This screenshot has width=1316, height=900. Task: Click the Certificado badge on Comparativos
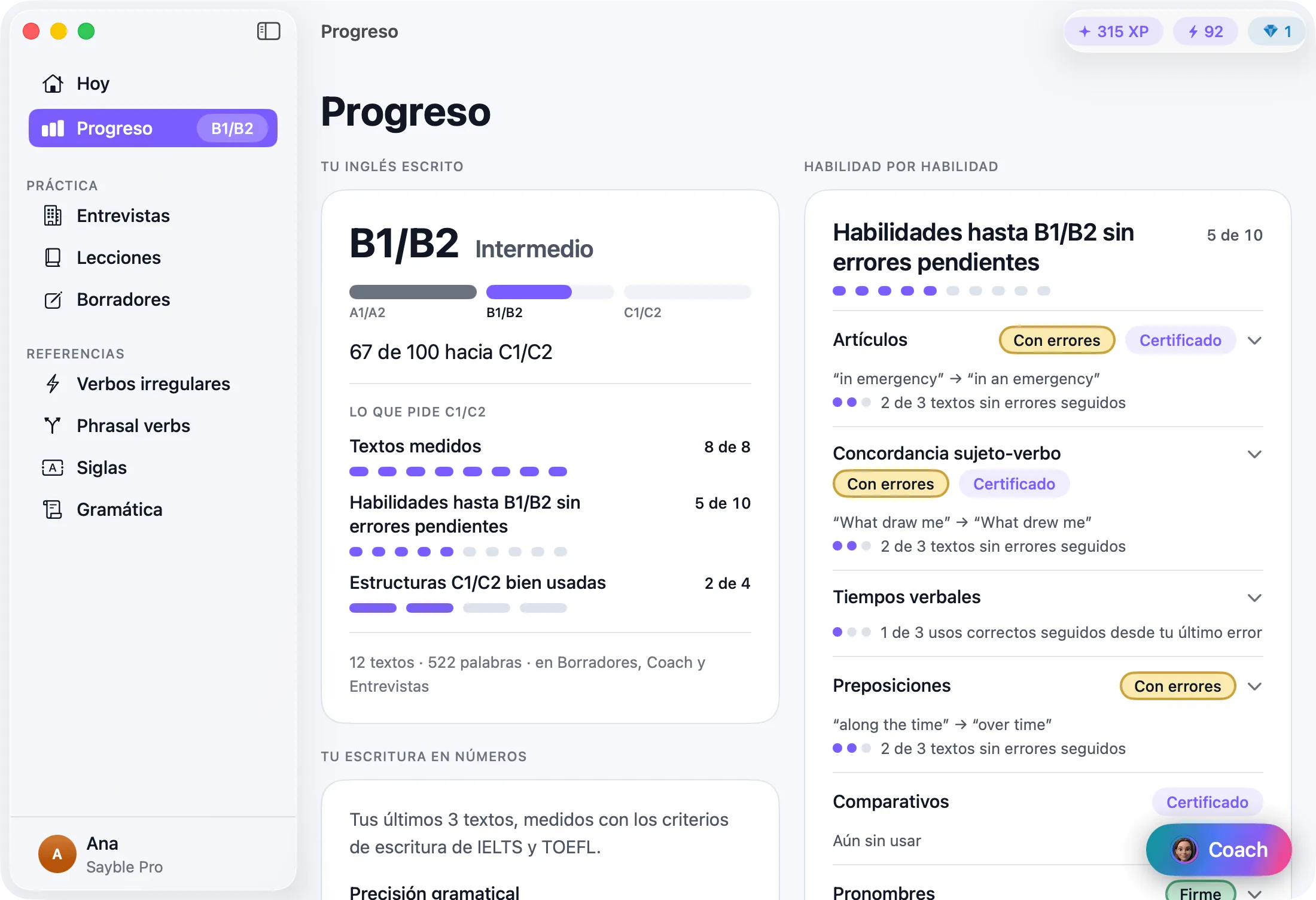[1207, 802]
